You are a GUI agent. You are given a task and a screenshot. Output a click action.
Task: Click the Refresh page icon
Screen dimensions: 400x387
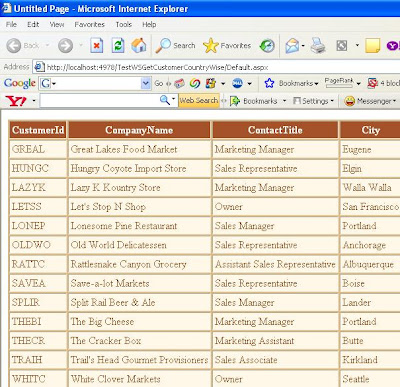(118, 46)
